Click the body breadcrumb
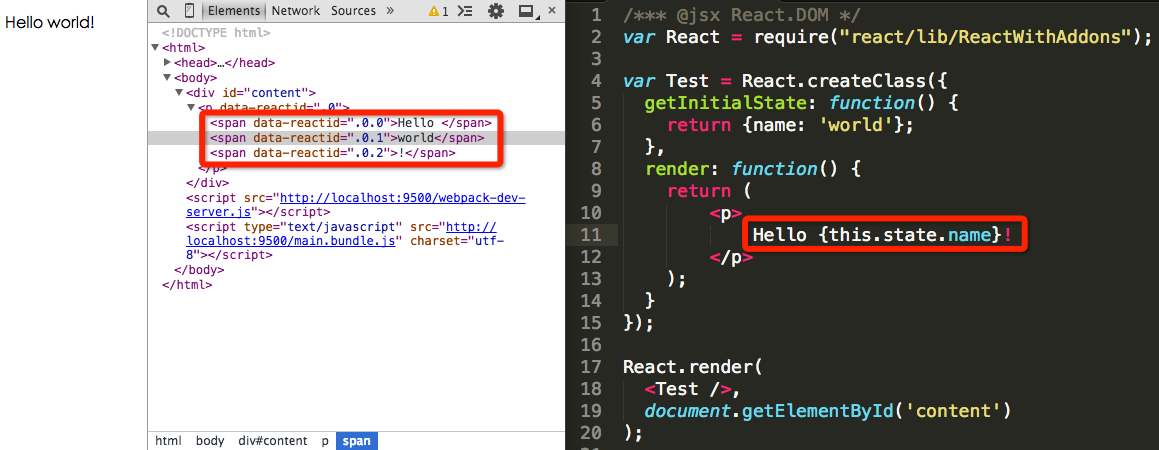Screen dimensions: 1159x450 point(210,441)
